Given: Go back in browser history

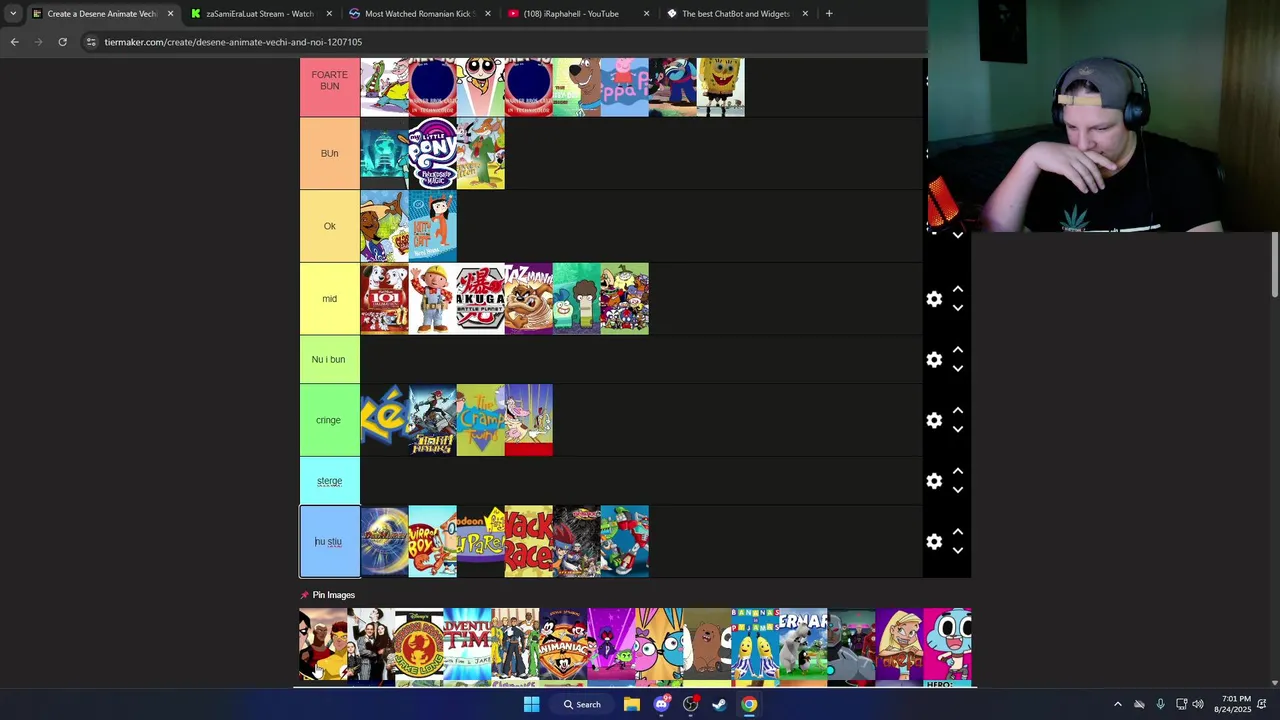Looking at the screenshot, I should [x=14, y=42].
